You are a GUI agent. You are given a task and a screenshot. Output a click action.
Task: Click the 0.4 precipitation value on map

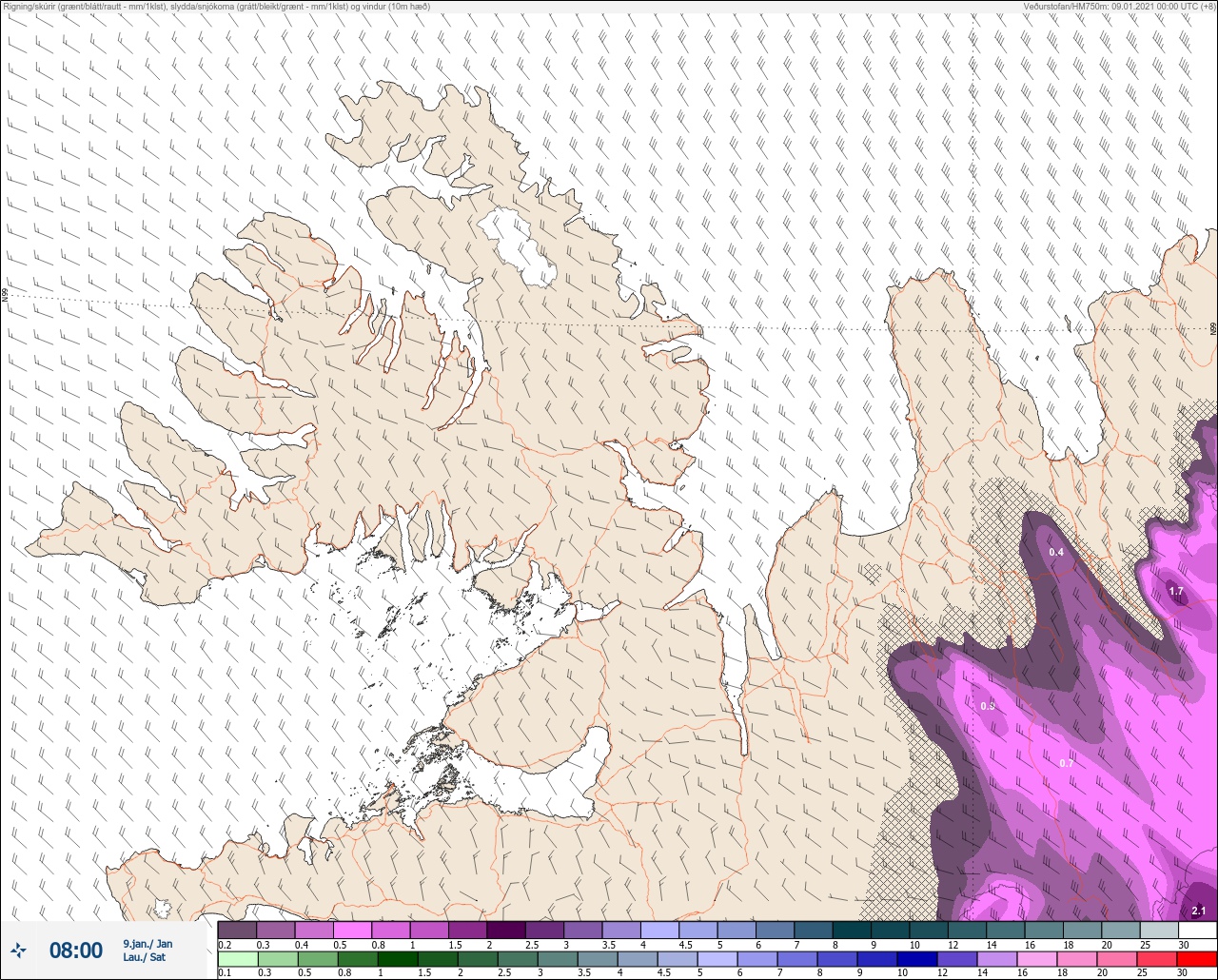click(x=1056, y=553)
